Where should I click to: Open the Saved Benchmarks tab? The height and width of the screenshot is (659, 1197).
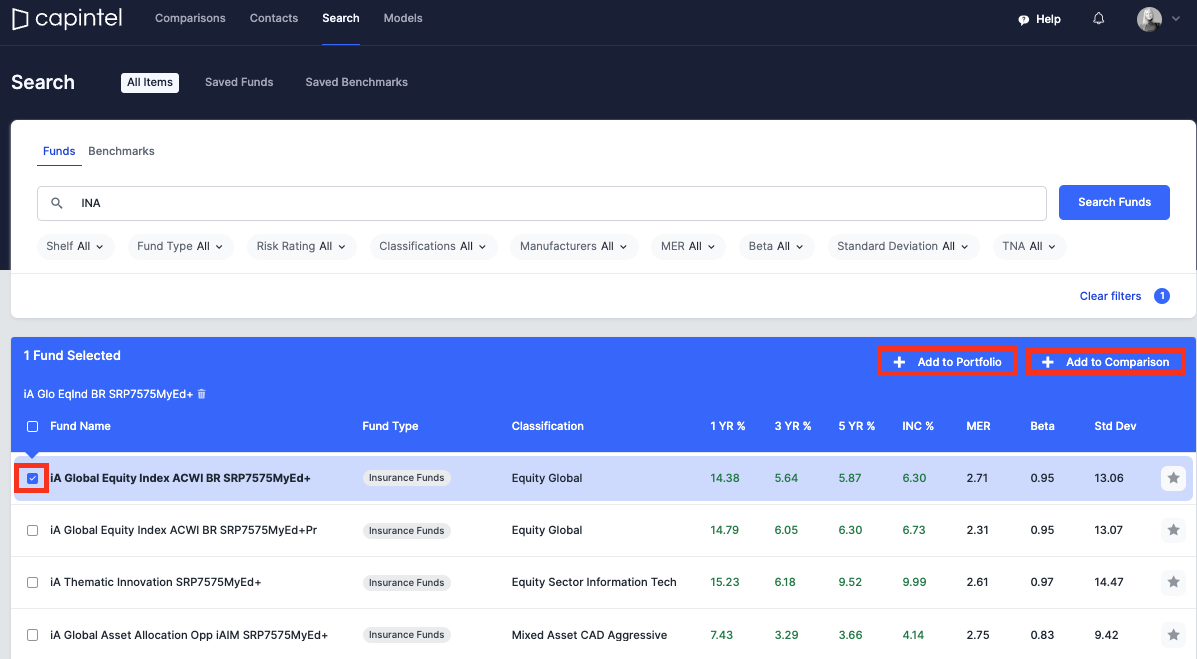[357, 82]
